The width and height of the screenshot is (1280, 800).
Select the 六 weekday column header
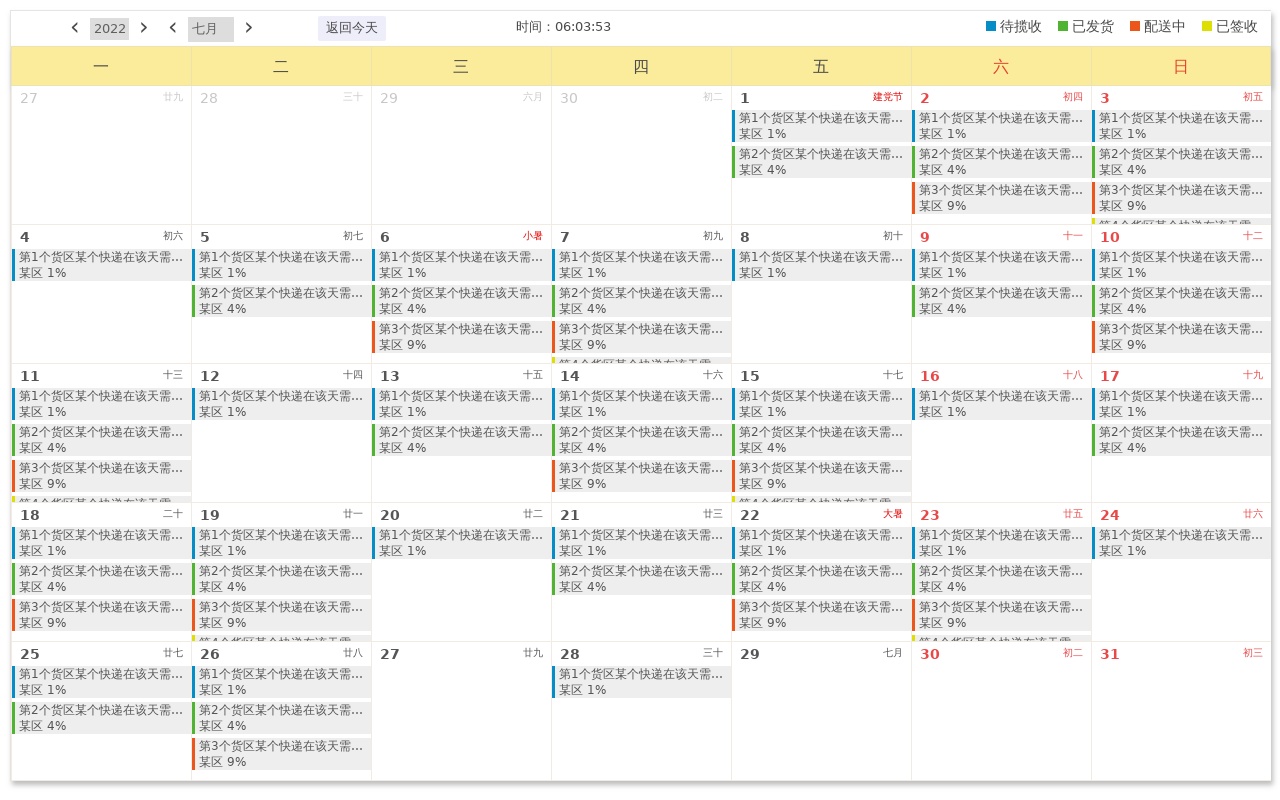(1001, 66)
